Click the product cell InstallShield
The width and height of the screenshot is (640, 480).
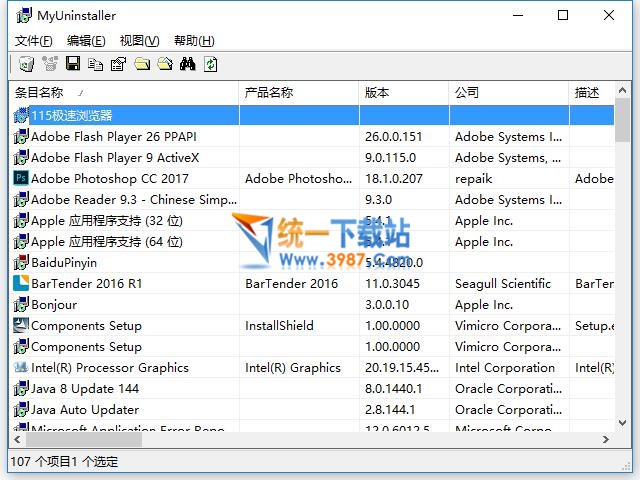tap(280, 325)
